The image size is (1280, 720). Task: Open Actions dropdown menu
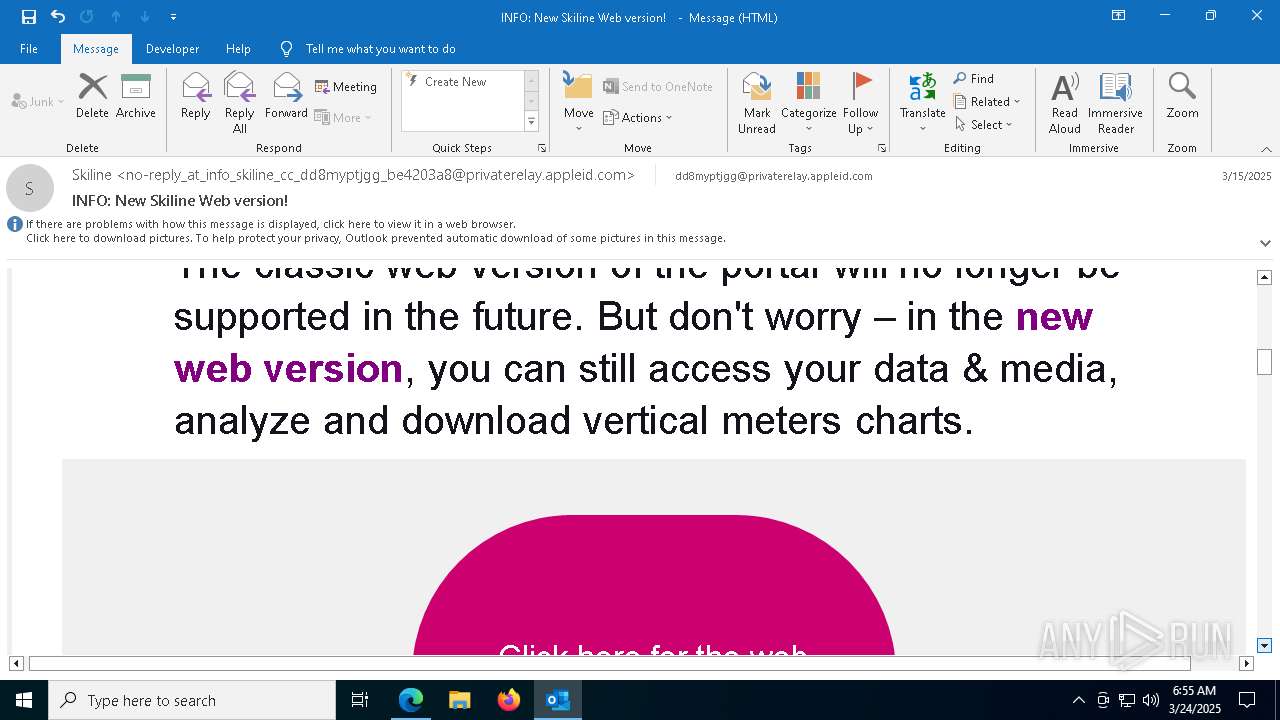pos(637,117)
